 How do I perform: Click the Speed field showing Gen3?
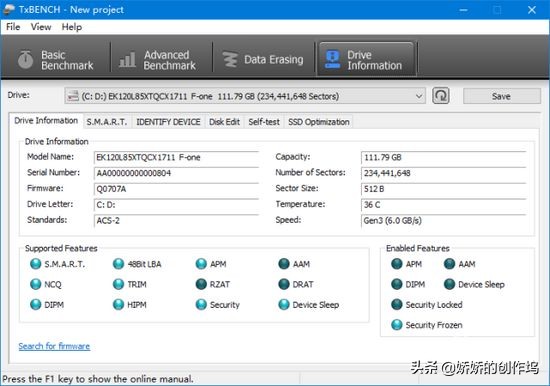pos(444,220)
